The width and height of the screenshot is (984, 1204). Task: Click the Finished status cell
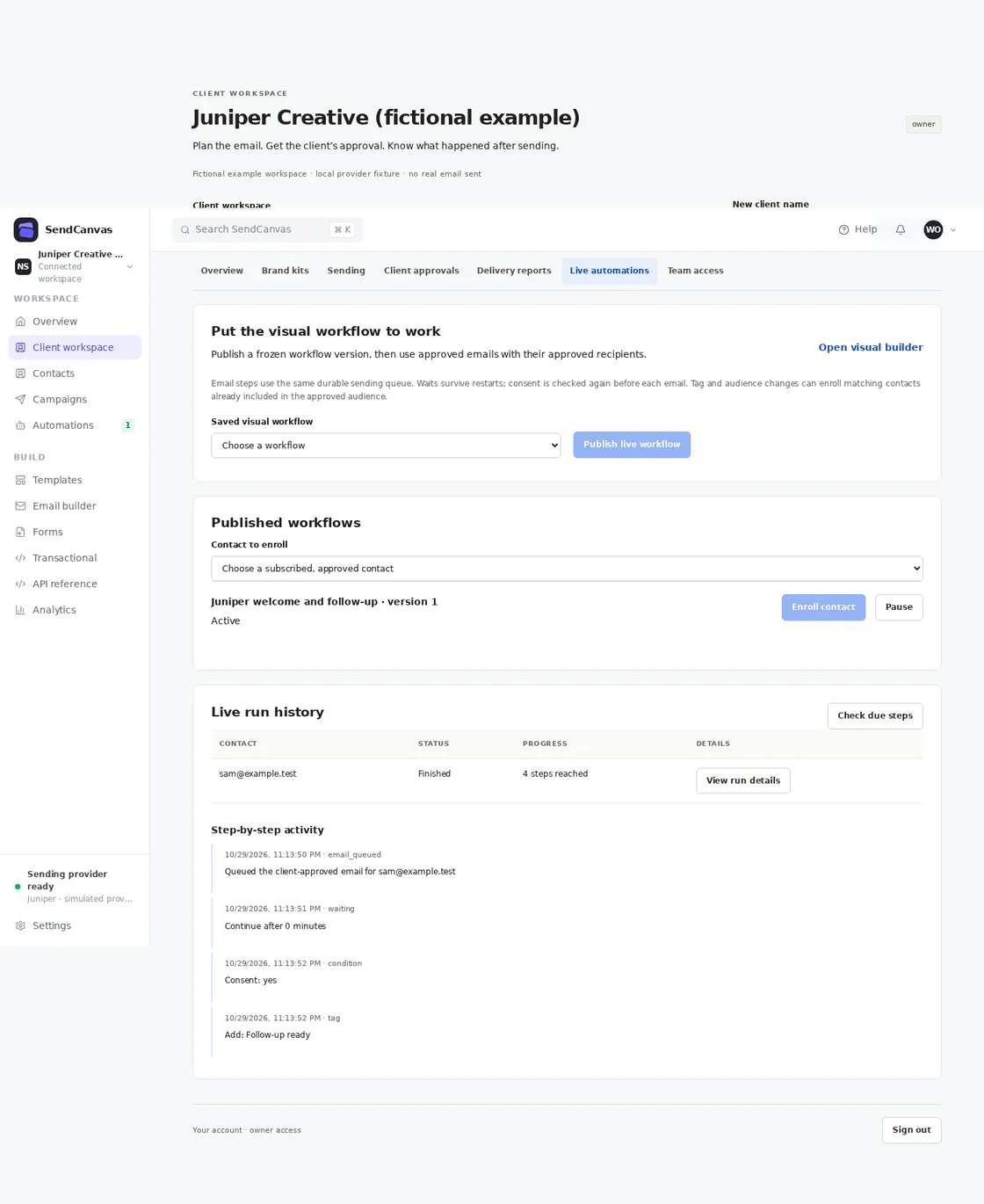pos(434,774)
